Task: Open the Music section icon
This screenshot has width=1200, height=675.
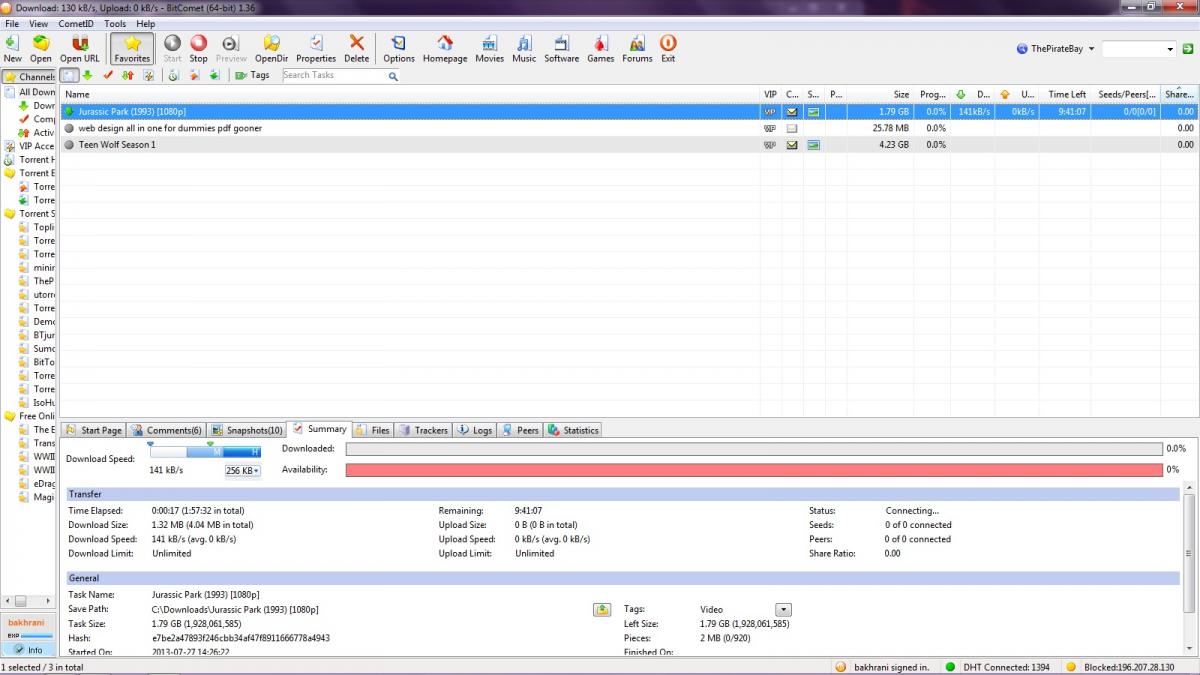Action: 524,48
